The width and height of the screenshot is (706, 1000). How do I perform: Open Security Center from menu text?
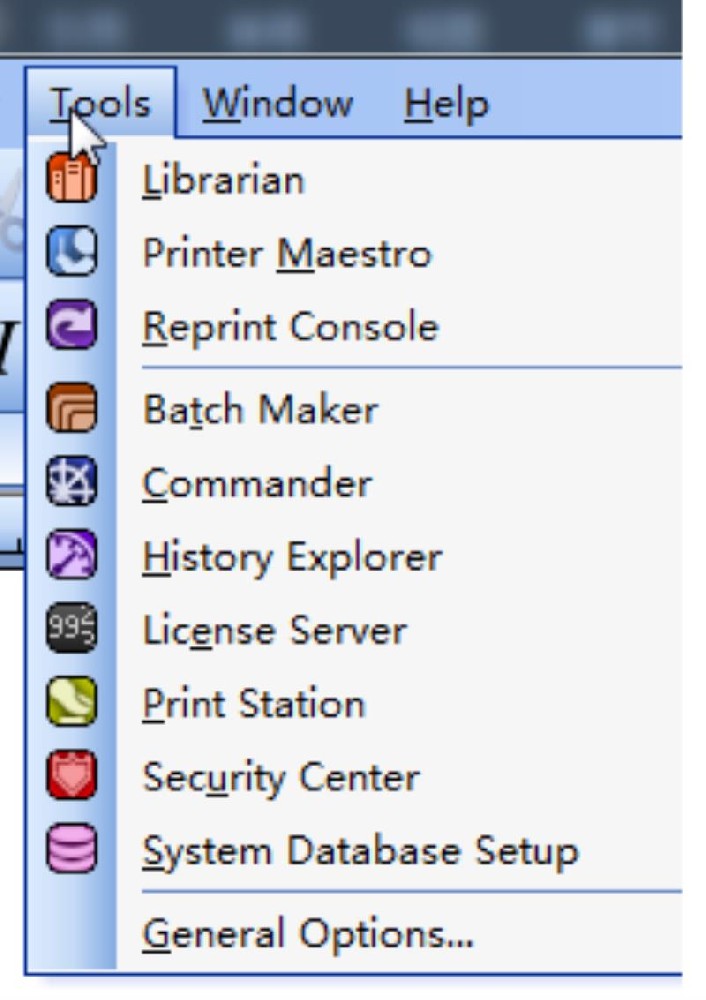pyautogui.click(x=281, y=779)
